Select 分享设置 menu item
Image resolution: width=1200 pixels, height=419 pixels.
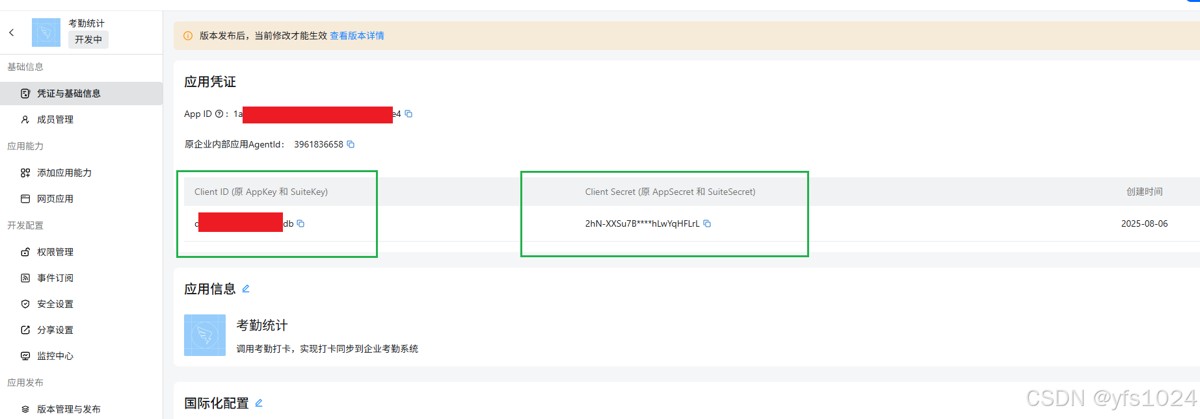point(54,329)
